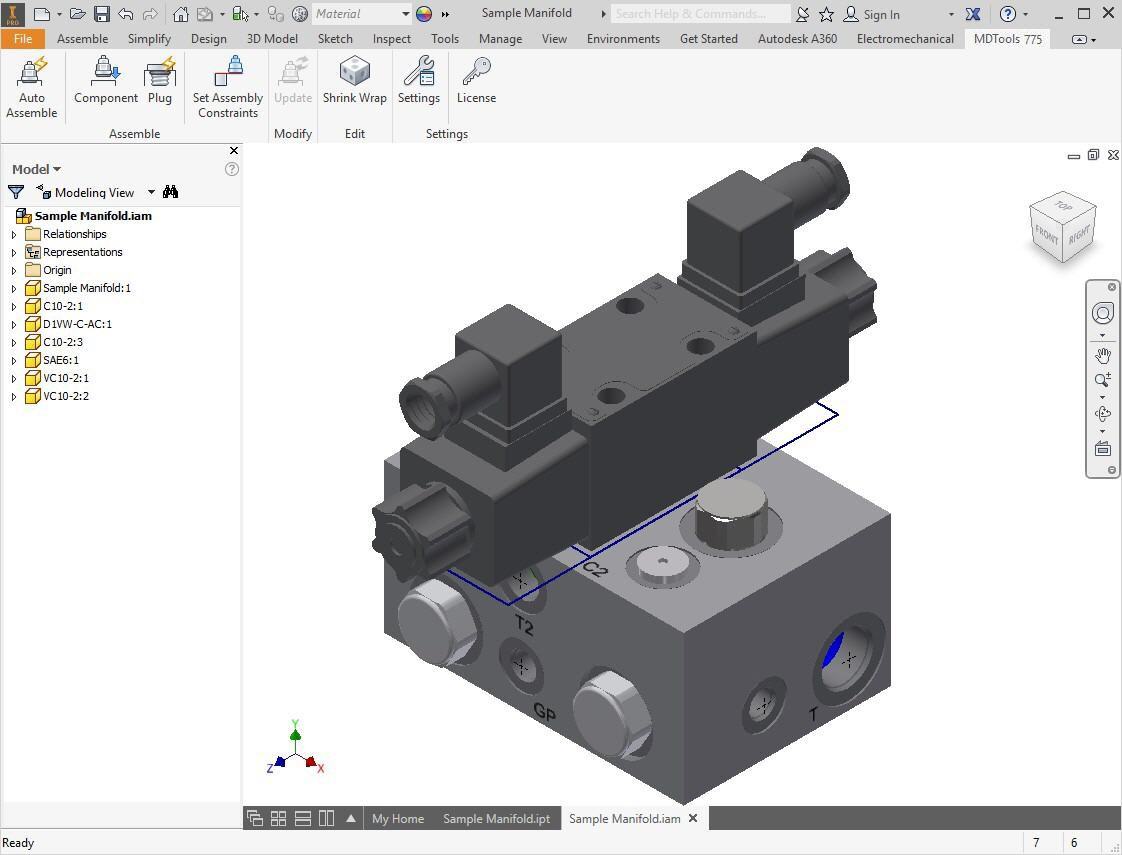The image size is (1122, 855).
Task: Open the Inspect ribbon tab
Action: pos(391,39)
